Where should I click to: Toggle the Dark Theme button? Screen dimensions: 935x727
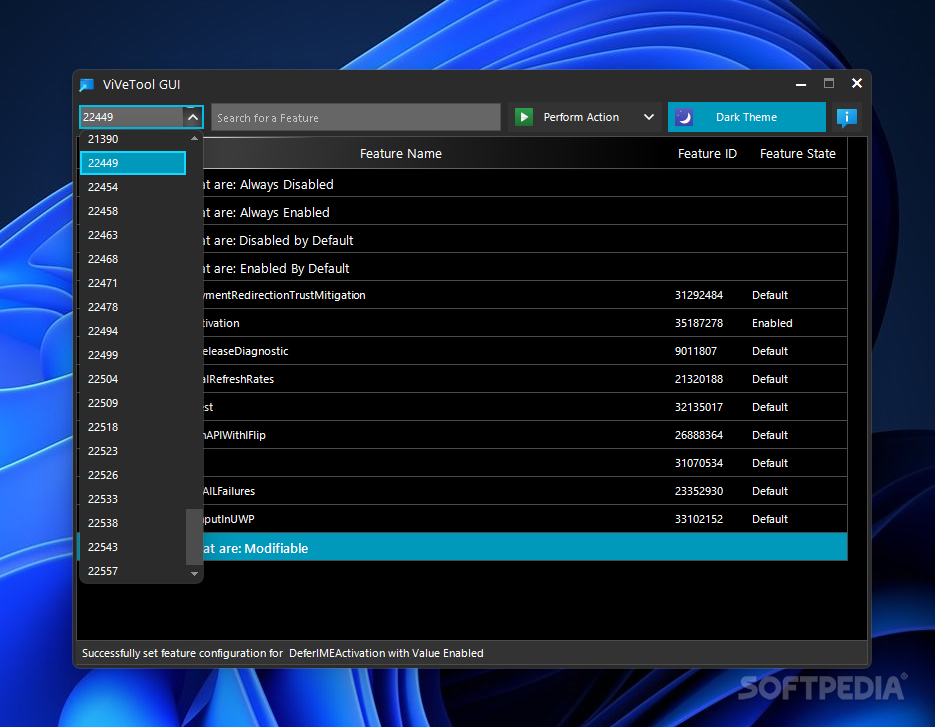[747, 117]
